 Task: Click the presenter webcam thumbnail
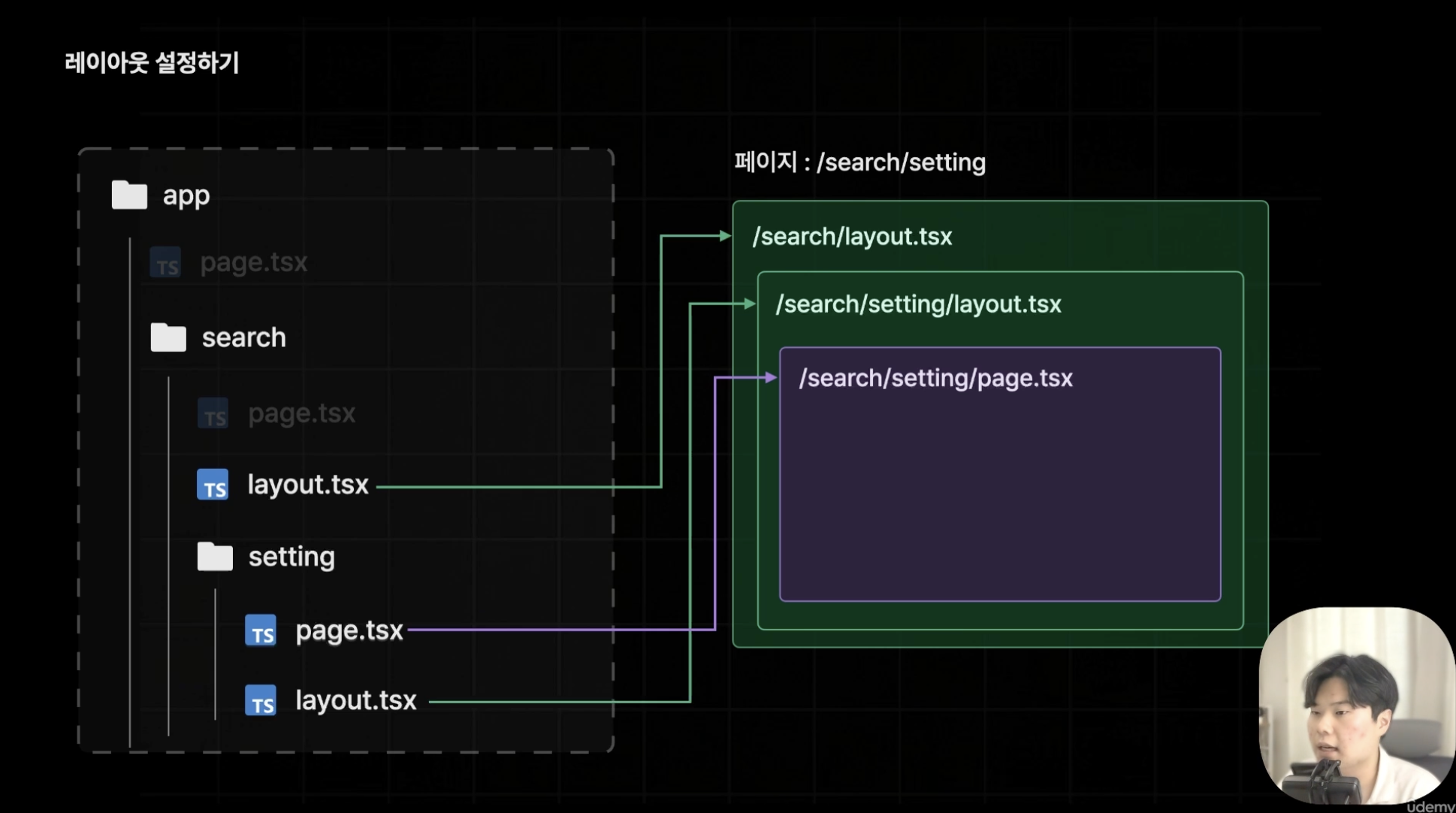click(x=1356, y=706)
